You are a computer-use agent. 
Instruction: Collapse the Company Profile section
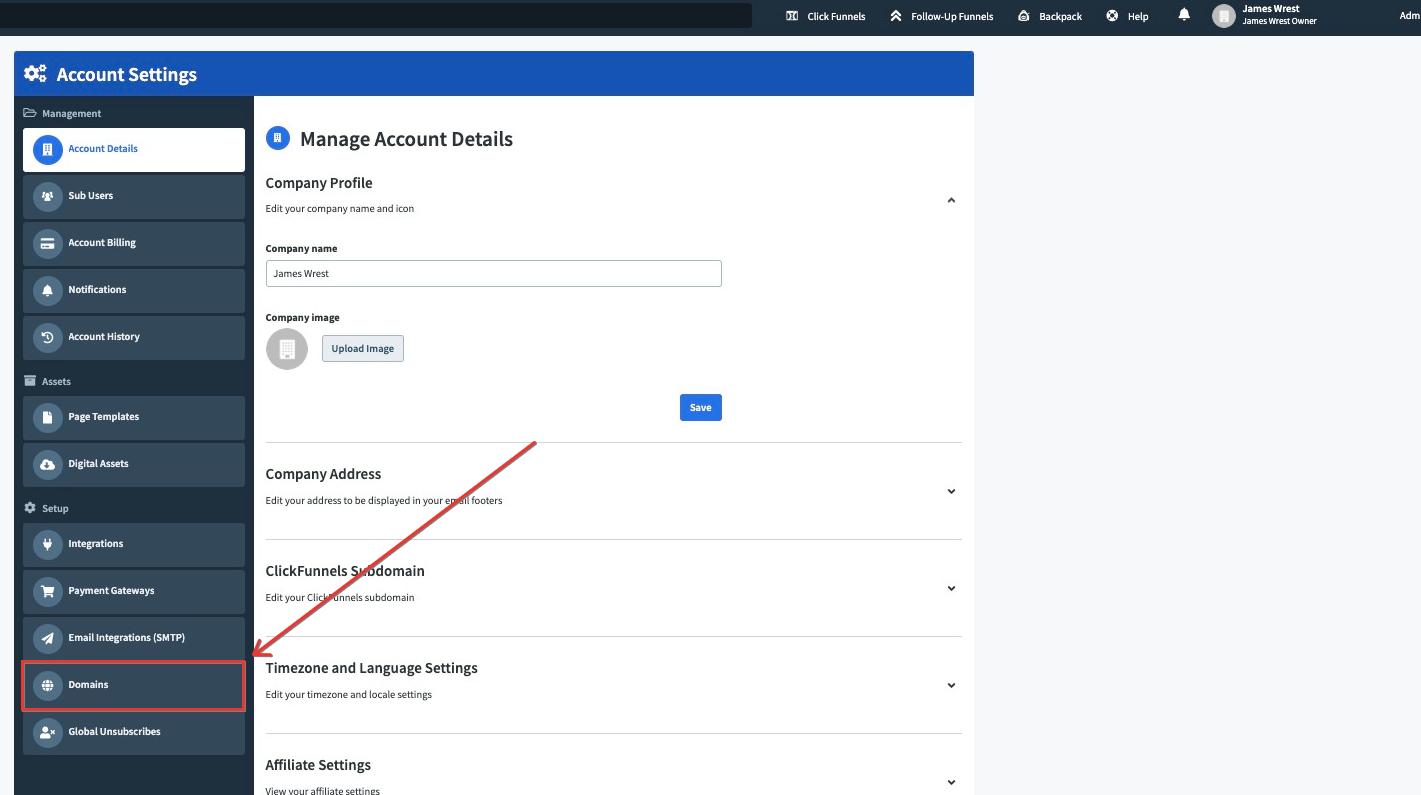click(951, 200)
